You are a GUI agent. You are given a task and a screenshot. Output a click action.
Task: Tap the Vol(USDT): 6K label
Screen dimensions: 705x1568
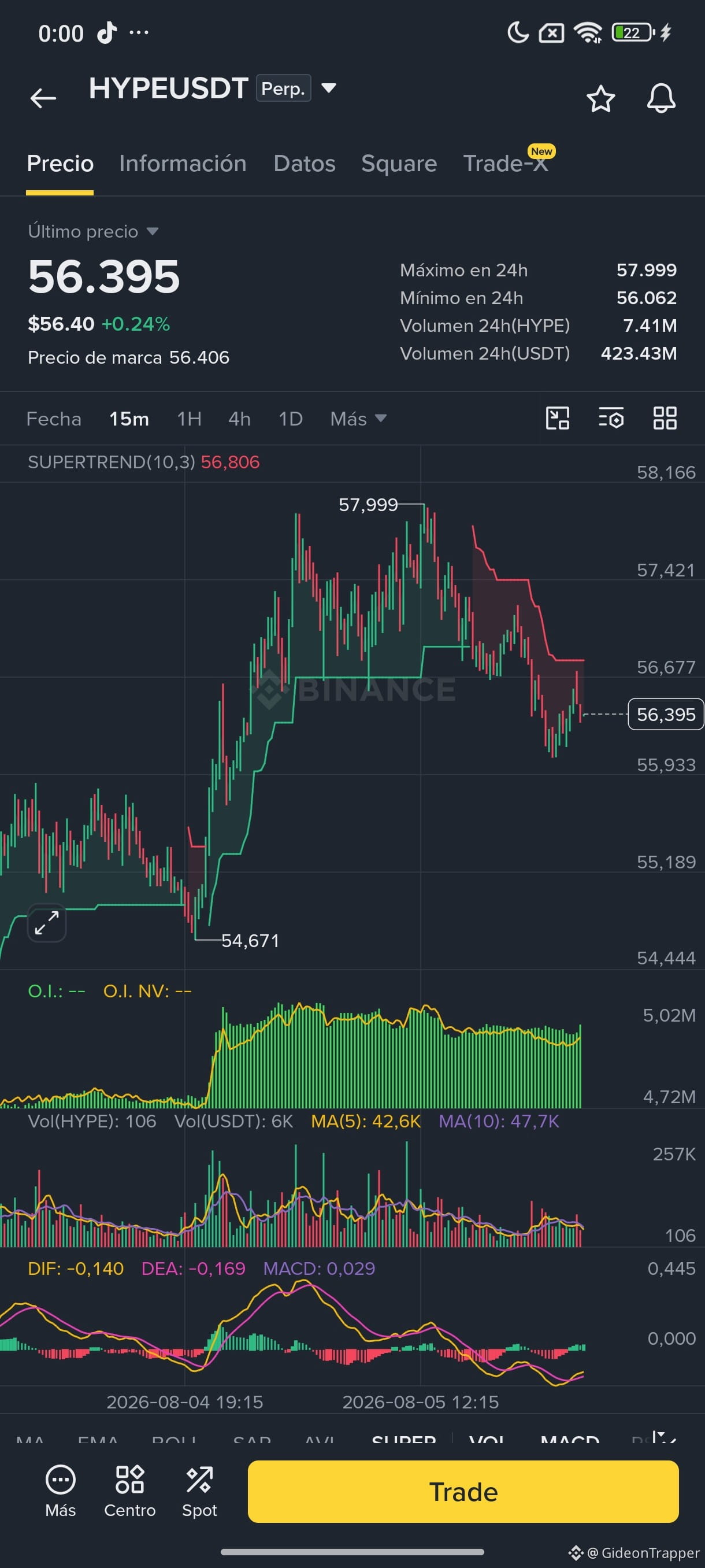click(x=233, y=1121)
